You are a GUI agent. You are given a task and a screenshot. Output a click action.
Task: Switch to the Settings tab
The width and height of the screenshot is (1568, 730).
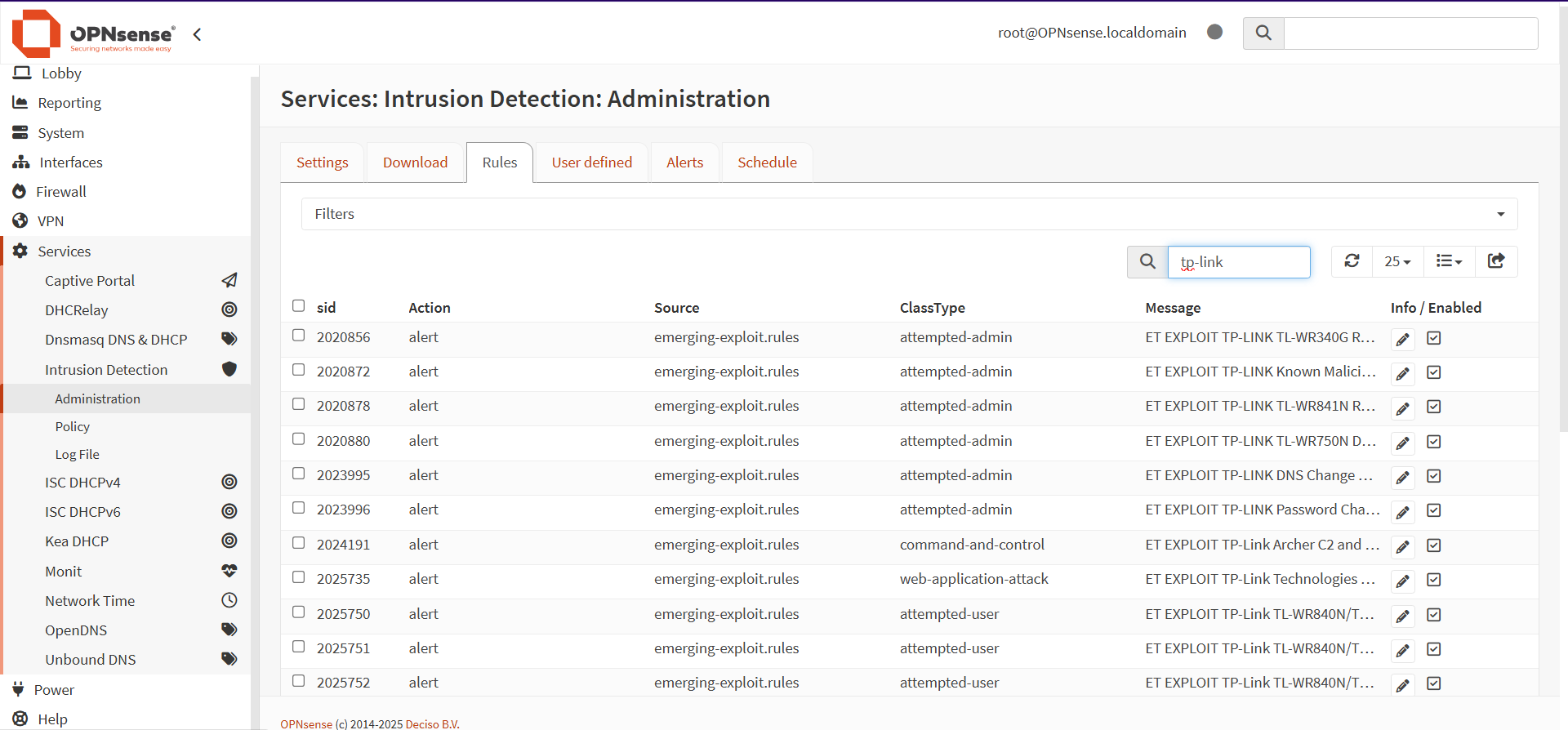coord(323,162)
